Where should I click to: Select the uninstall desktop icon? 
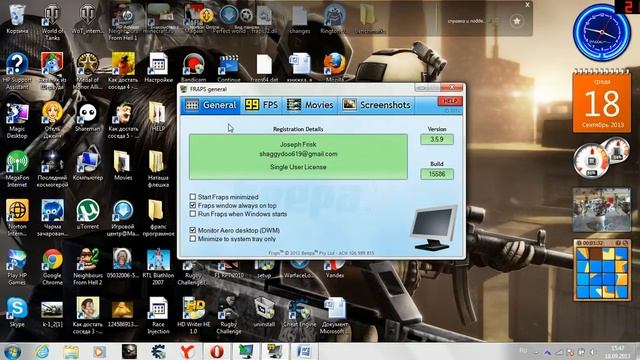click(x=264, y=313)
